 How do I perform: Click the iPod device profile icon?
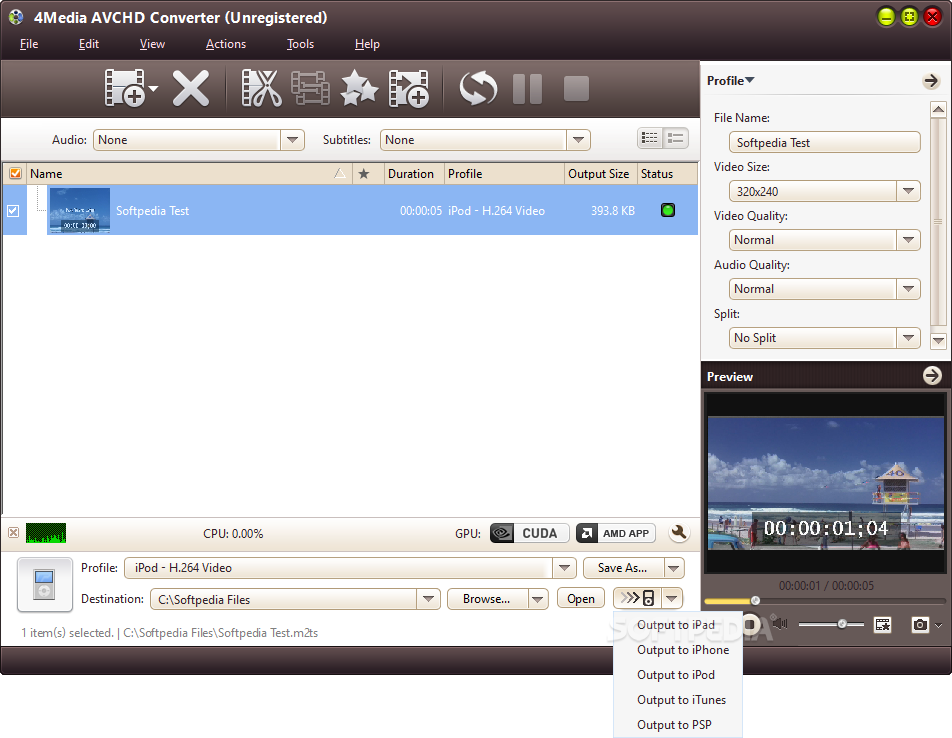pyautogui.click(x=44, y=584)
